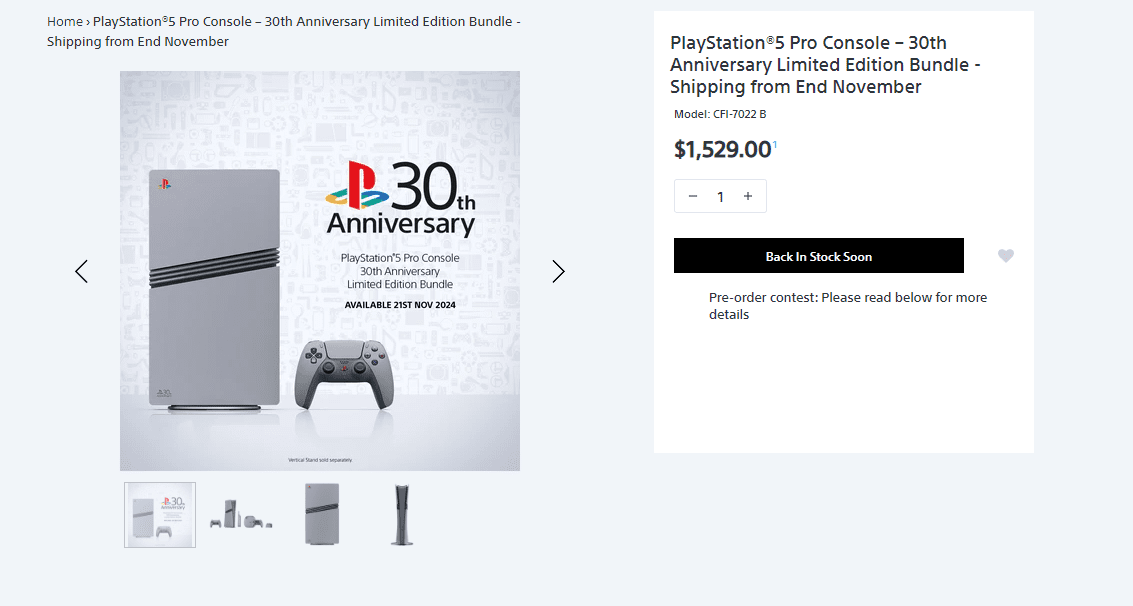Advance to the next product image
The width and height of the screenshot is (1133, 606).
558,271
